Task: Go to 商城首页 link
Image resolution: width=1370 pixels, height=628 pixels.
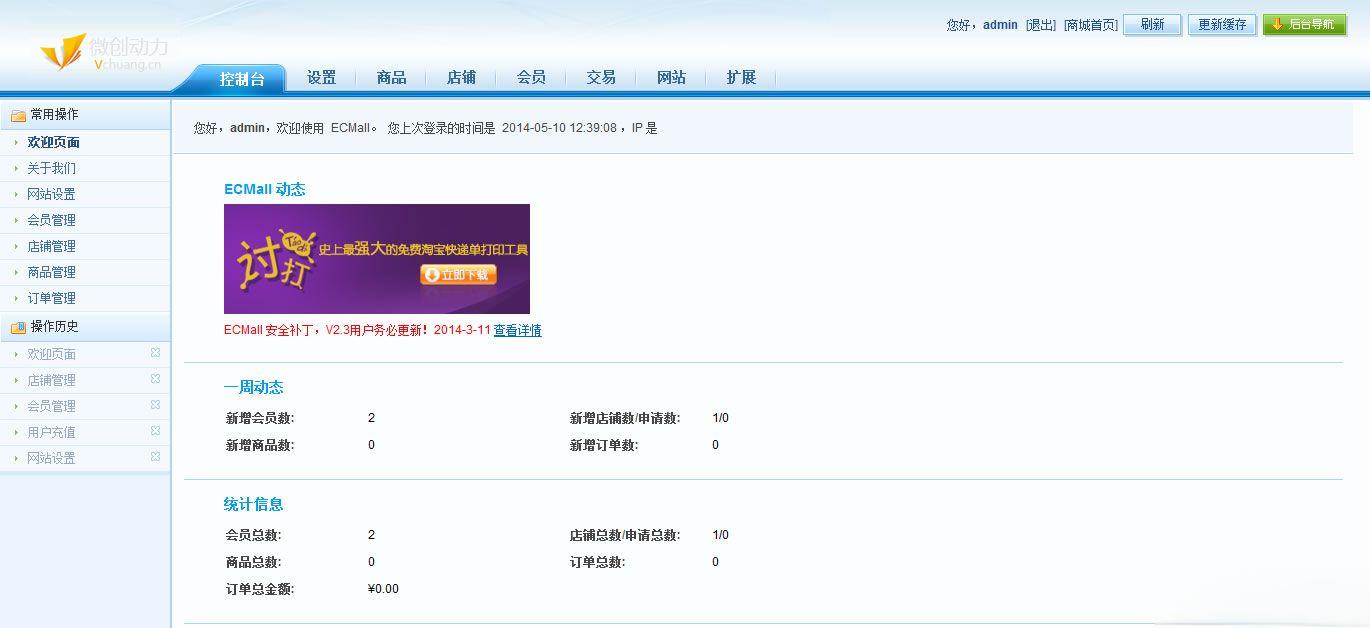Action: tap(1090, 25)
